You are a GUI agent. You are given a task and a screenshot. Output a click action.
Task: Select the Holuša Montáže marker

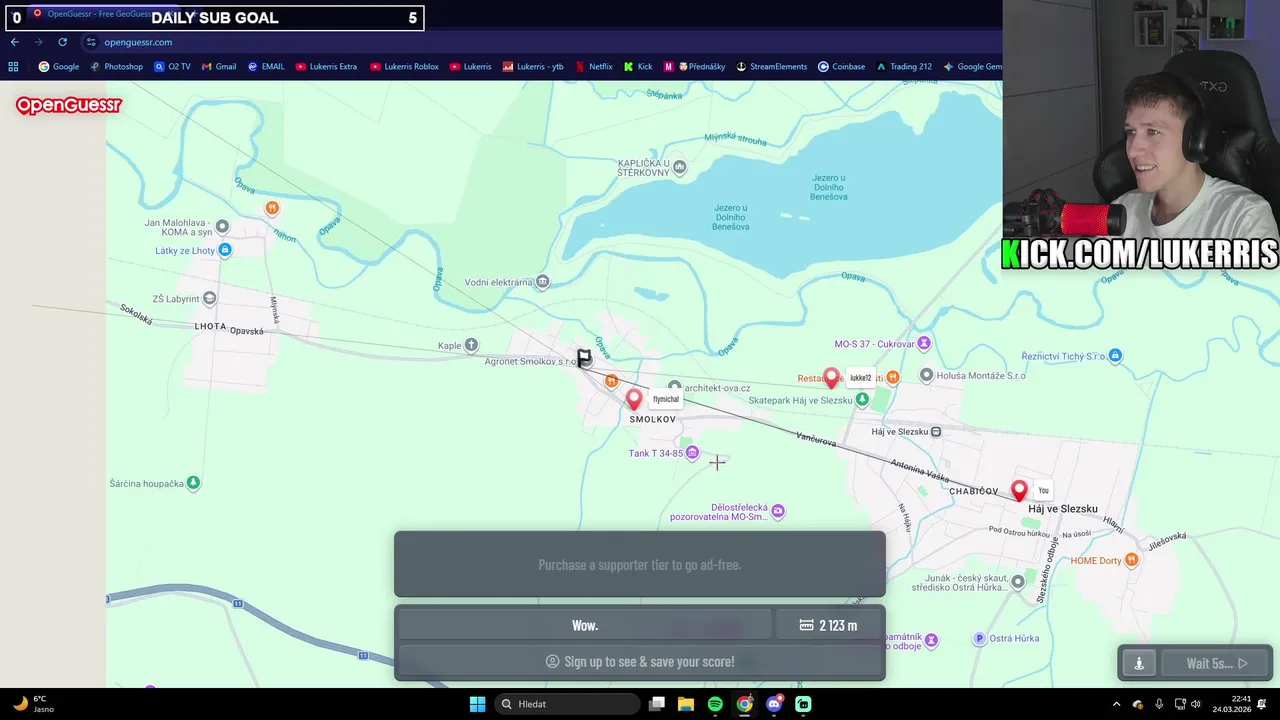click(x=927, y=375)
